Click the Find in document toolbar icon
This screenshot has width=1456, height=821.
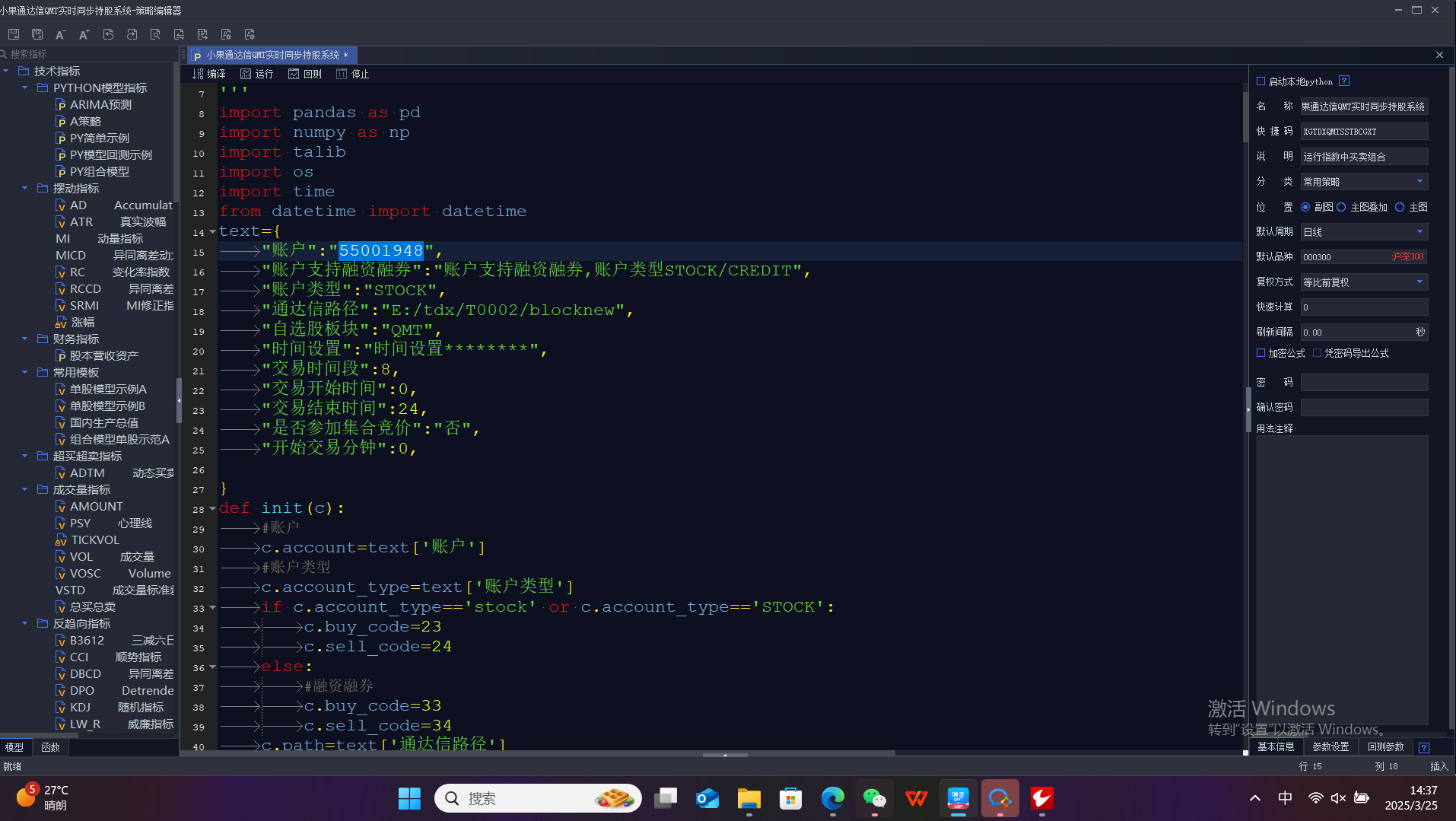[155, 34]
